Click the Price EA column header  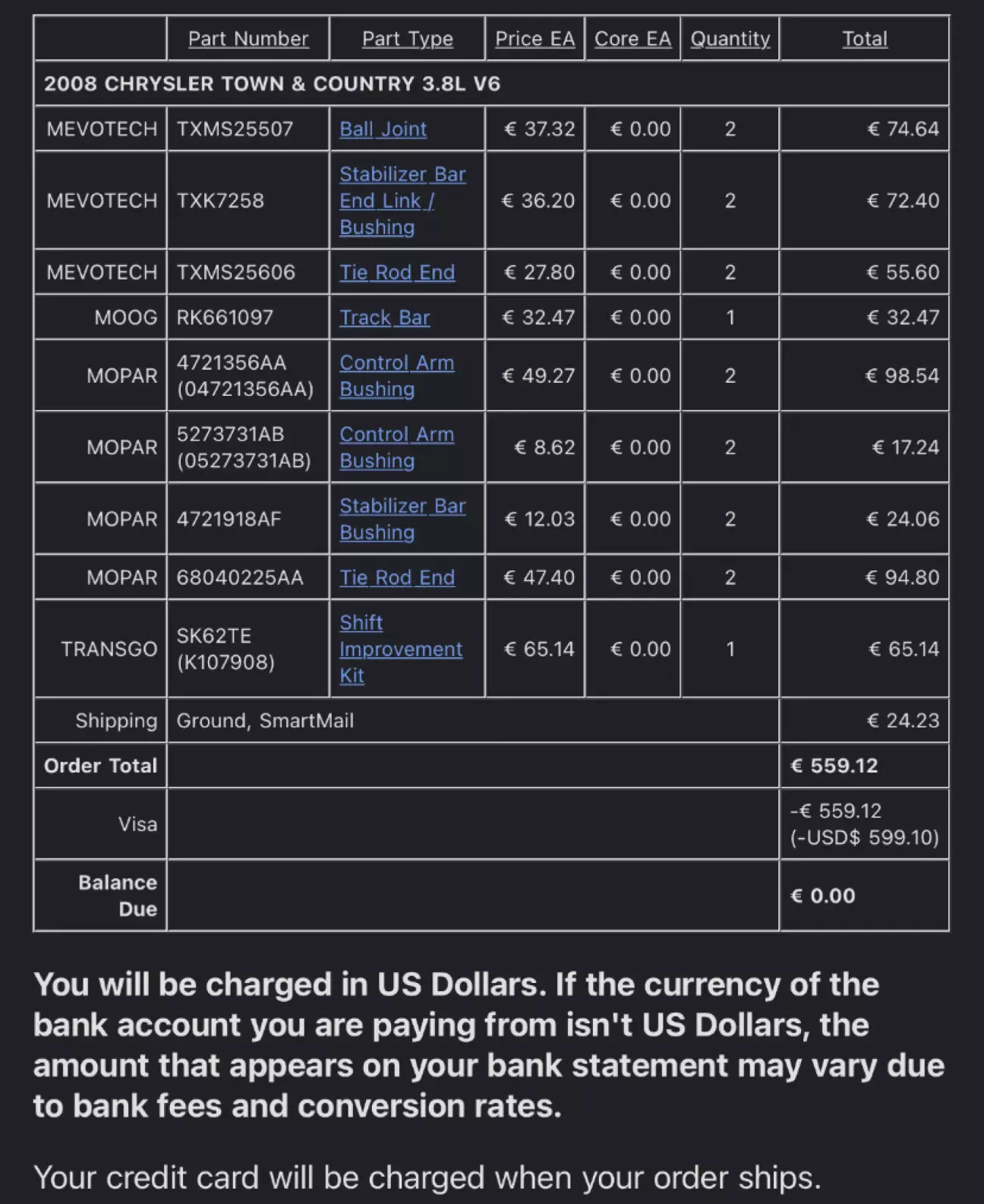(535, 39)
